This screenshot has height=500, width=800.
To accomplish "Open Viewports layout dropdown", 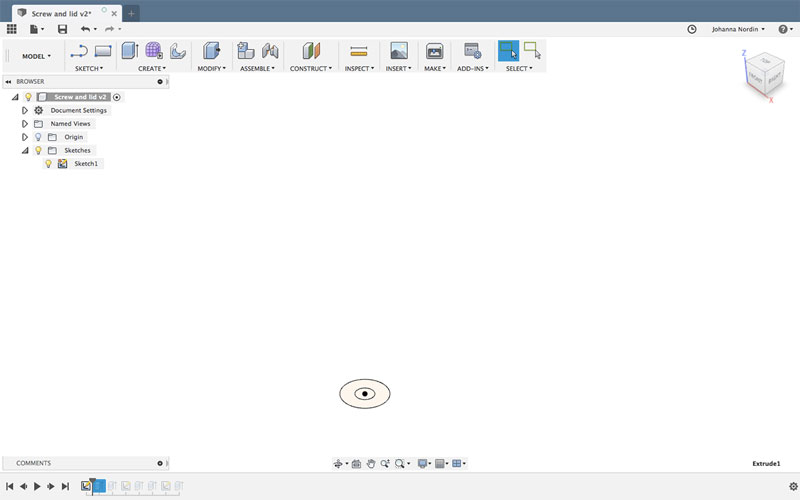I will tap(459, 463).
